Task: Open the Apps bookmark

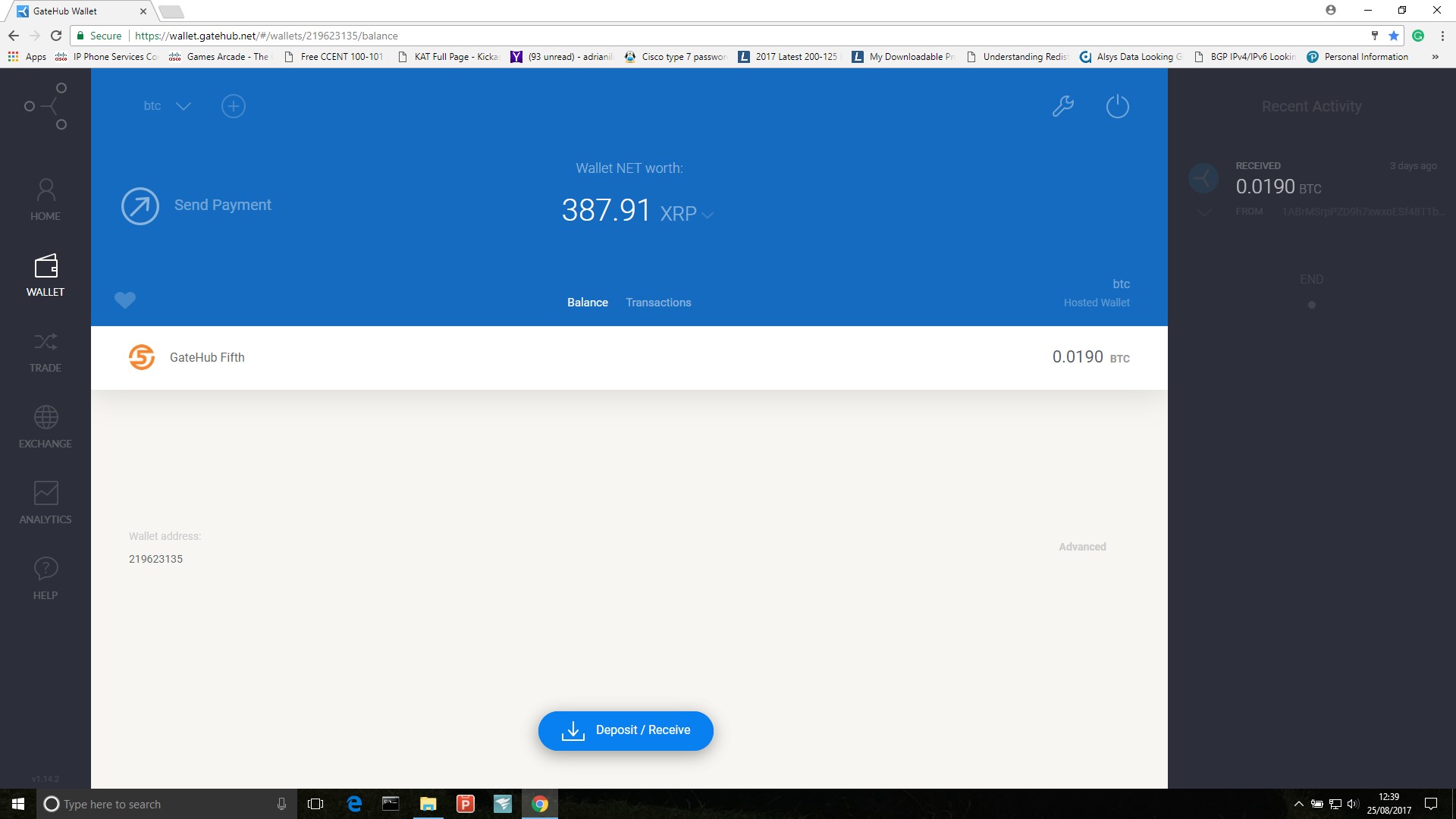Action: pos(27,57)
